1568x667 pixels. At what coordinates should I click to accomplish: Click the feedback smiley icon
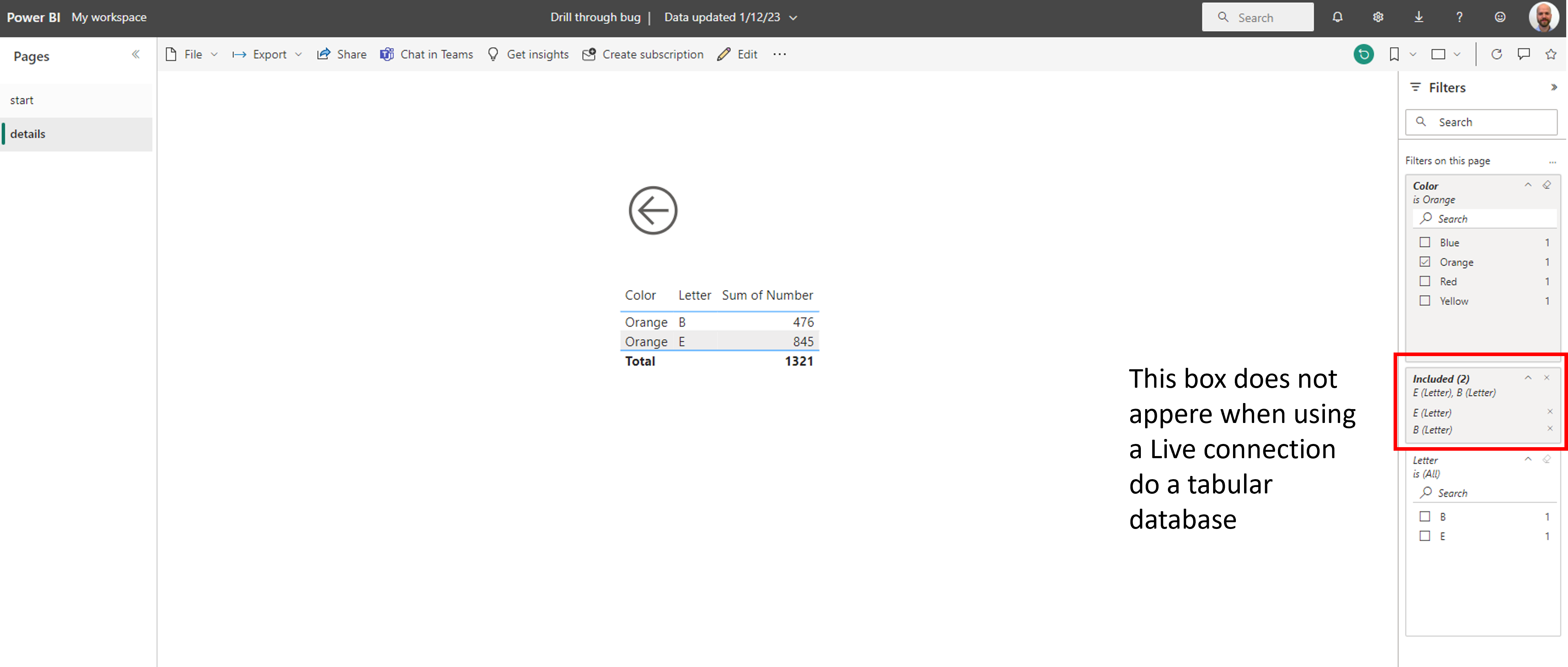[1500, 17]
